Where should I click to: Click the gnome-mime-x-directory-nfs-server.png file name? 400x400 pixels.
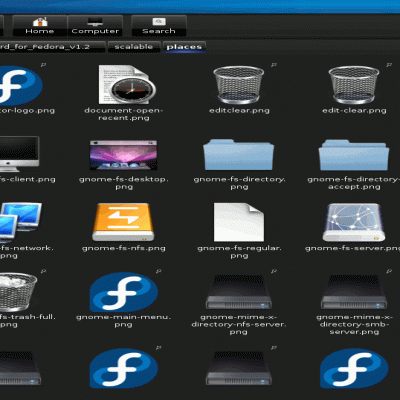[239, 324]
